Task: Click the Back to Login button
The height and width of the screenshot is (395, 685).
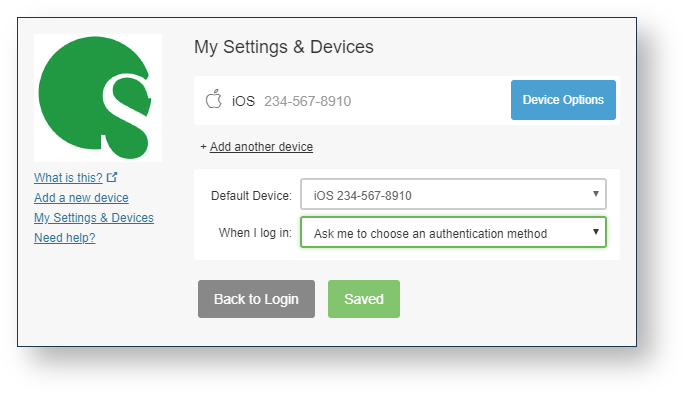Action: point(256,299)
